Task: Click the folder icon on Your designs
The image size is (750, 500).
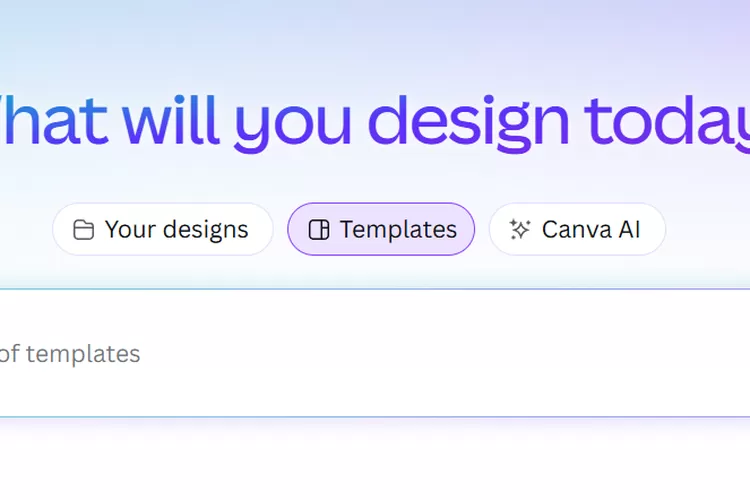Action: tap(84, 230)
